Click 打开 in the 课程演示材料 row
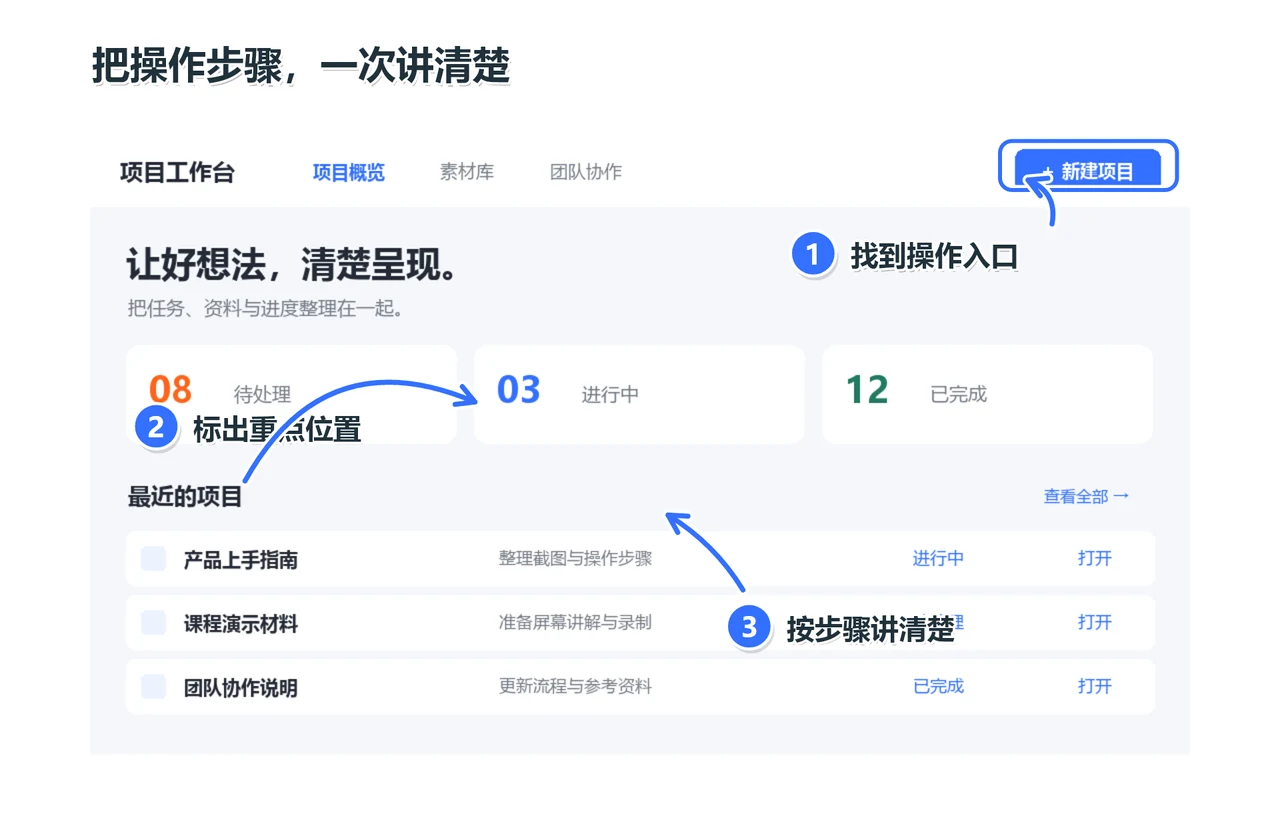This screenshot has width=1280, height=820. point(1095,622)
